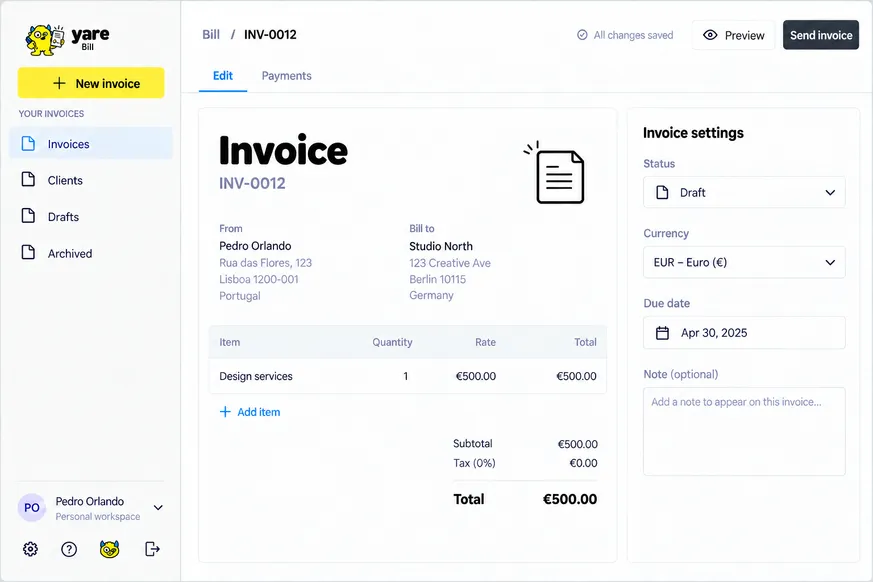Open Drafts in the sidebar
Screen dimensions: 873x582
(91, 217)
